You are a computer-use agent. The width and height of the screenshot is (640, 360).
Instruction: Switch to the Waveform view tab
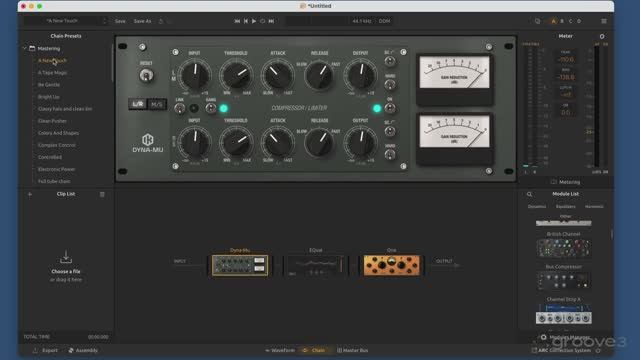(x=280, y=350)
